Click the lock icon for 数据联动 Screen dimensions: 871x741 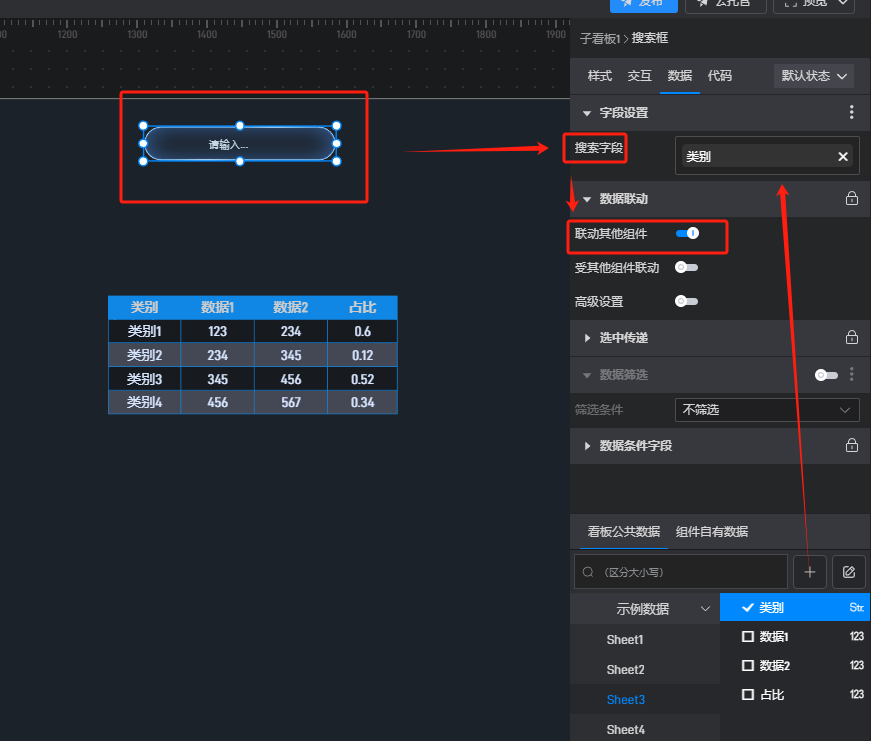tap(852, 198)
